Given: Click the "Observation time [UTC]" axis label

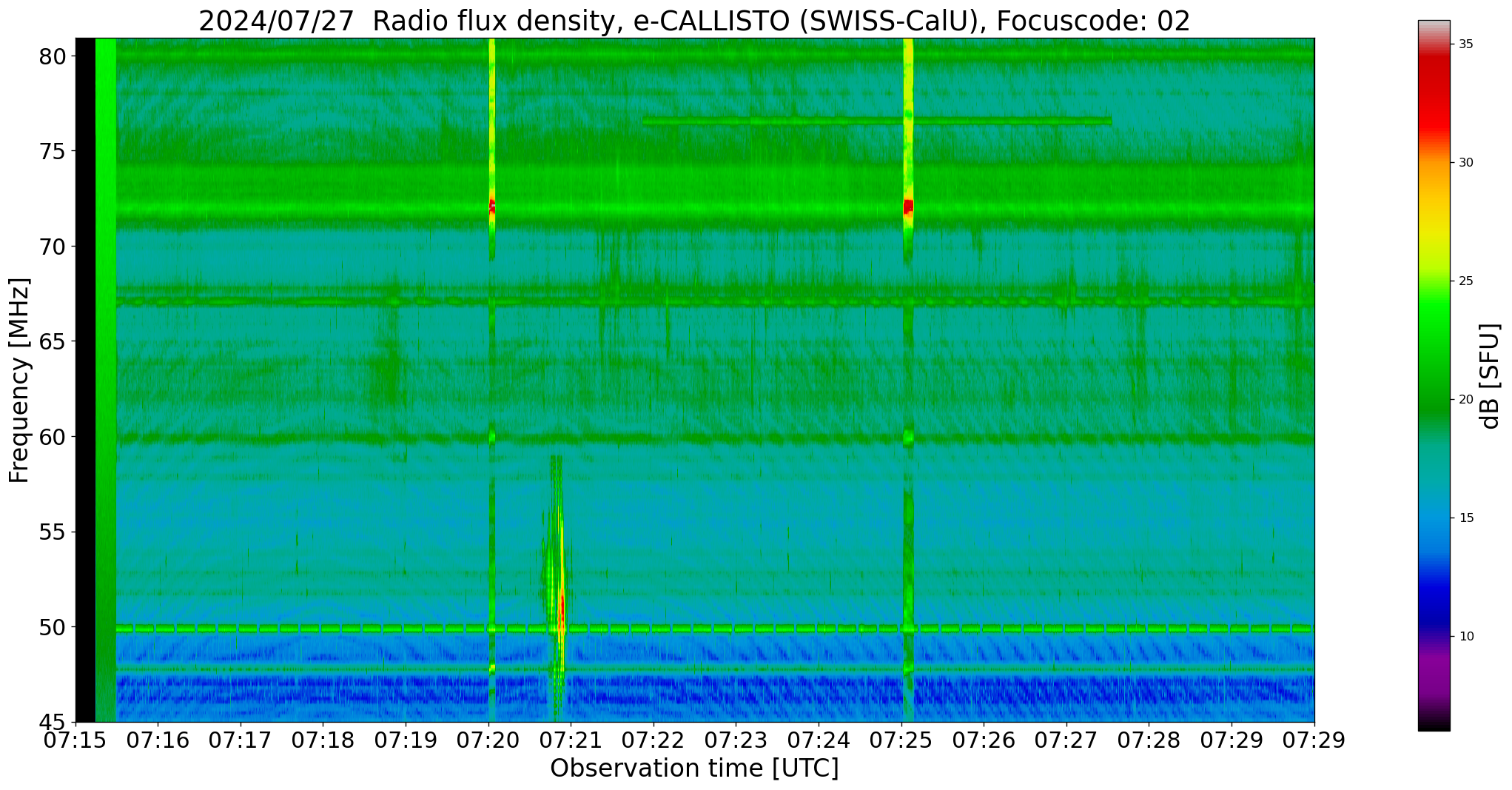Looking at the screenshot, I should click(694, 769).
